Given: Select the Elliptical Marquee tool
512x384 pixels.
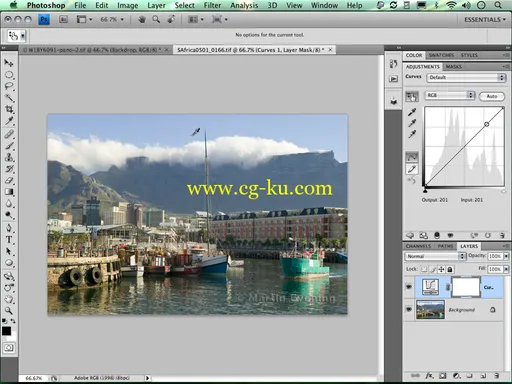Looking at the screenshot, I should coord(9,75).
